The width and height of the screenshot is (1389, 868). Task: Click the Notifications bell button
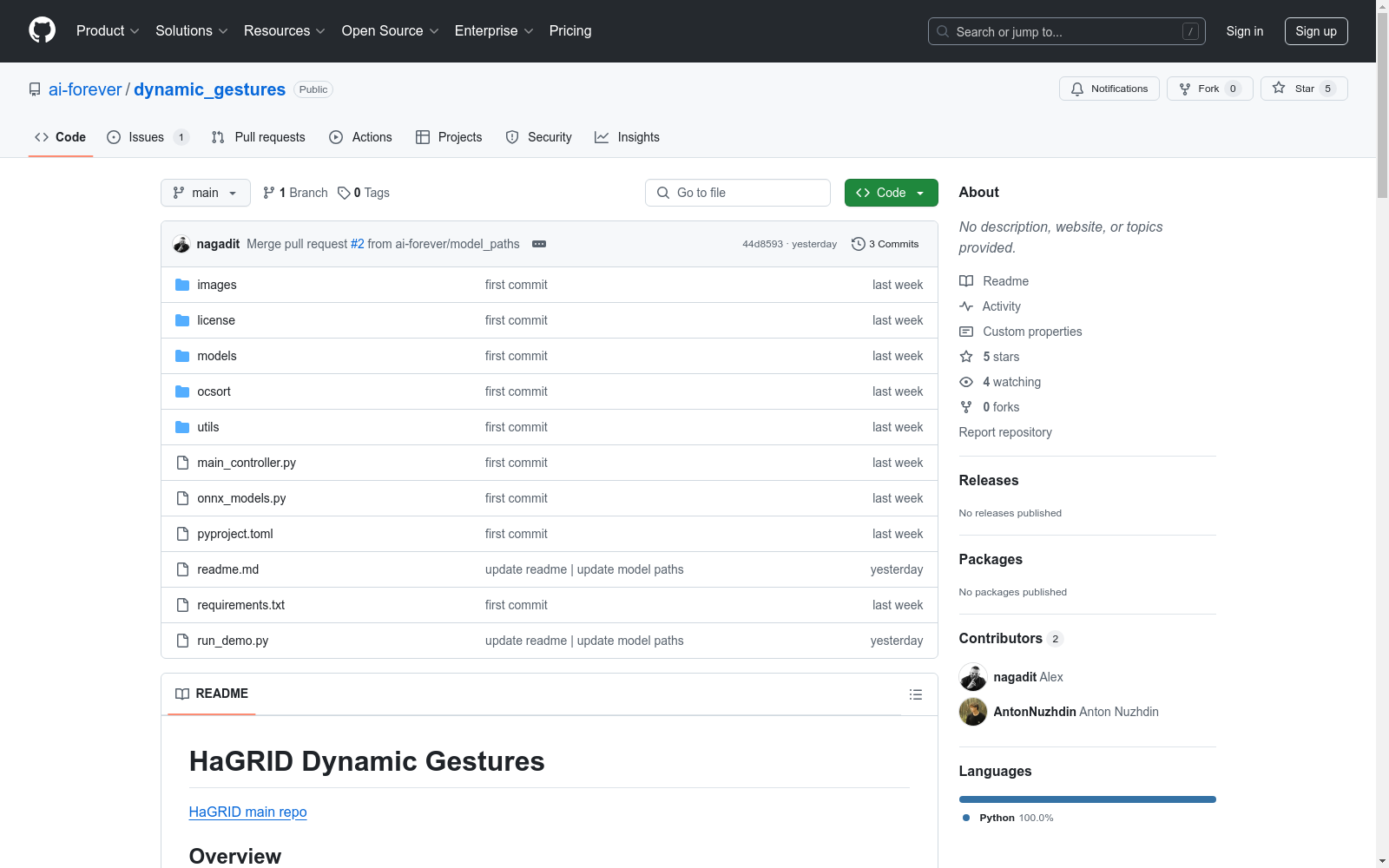click(1109, 89)
